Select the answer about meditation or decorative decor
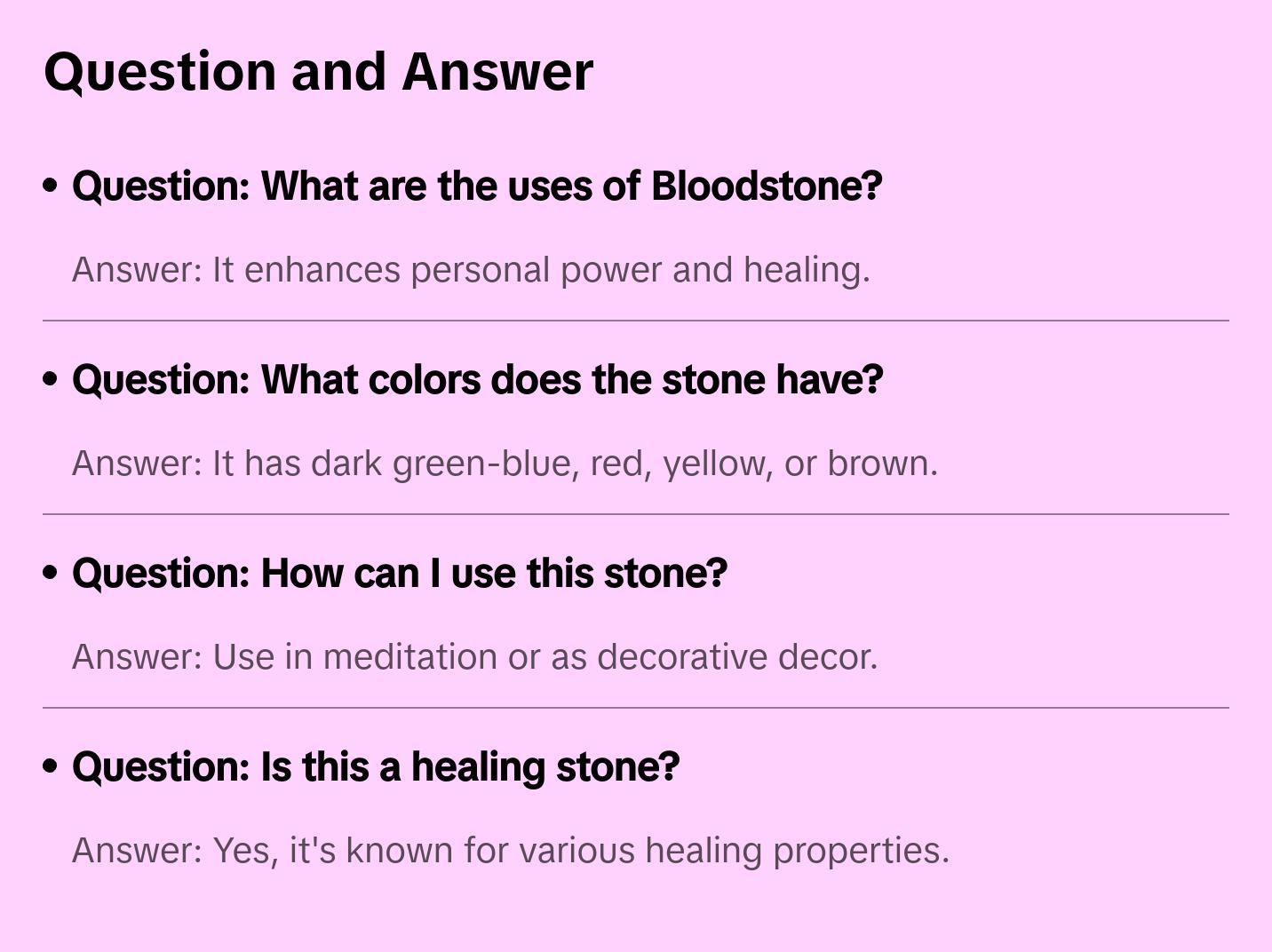Viewport: 1272px width, 952px height. pyautogui.click(x=474, y=657)
